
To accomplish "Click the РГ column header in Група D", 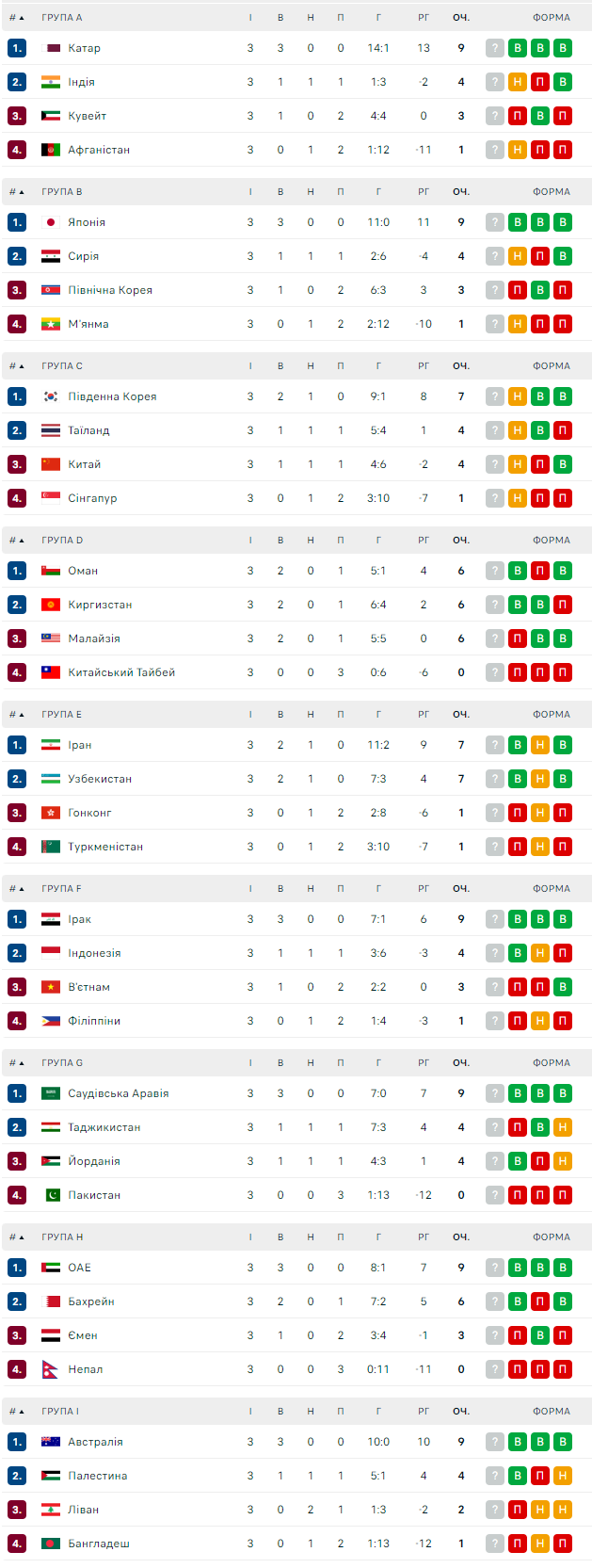I will click(x=424, y=541).
